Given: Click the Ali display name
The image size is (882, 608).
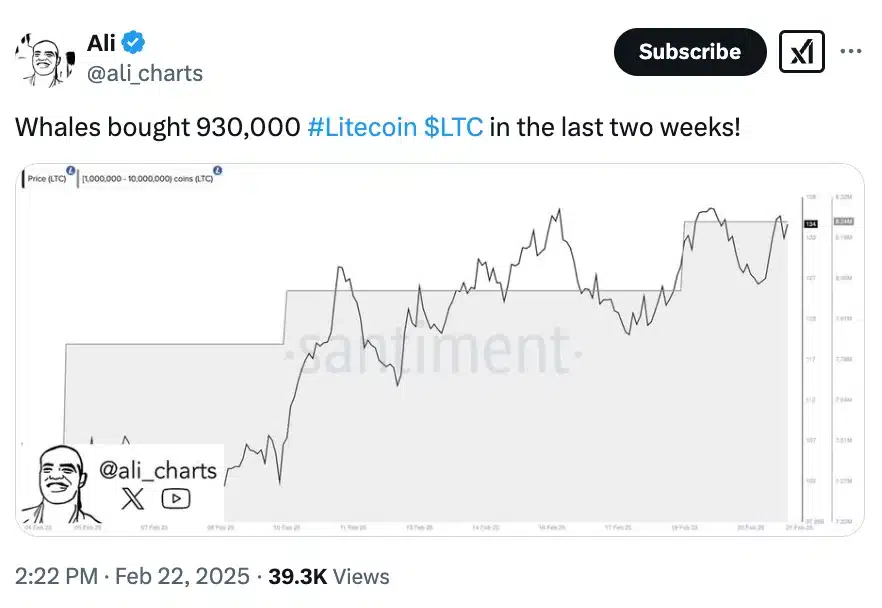Looking at the screenshot, I should [x=101, y=43].
